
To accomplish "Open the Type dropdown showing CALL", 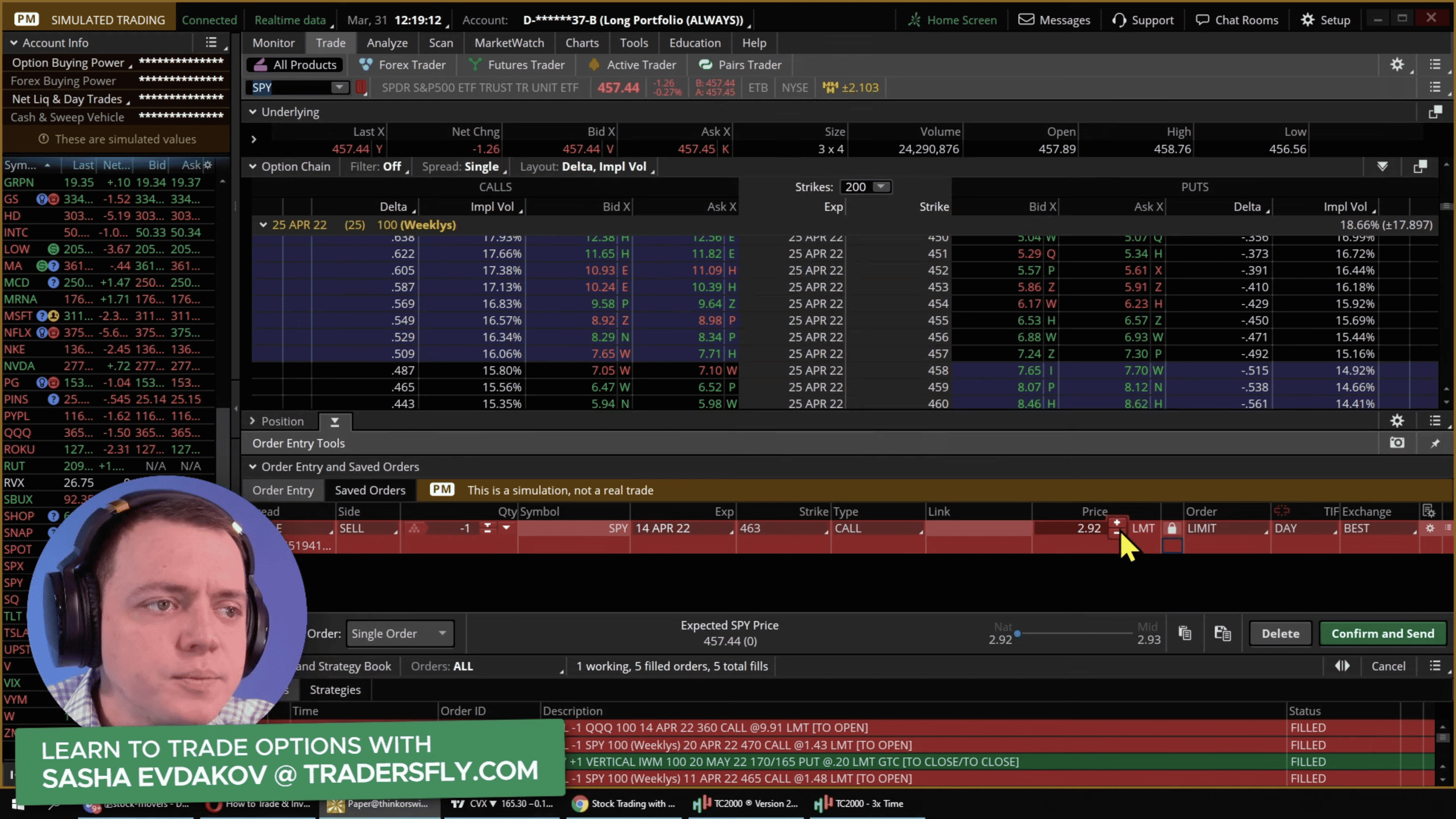I will coord(878,528).
